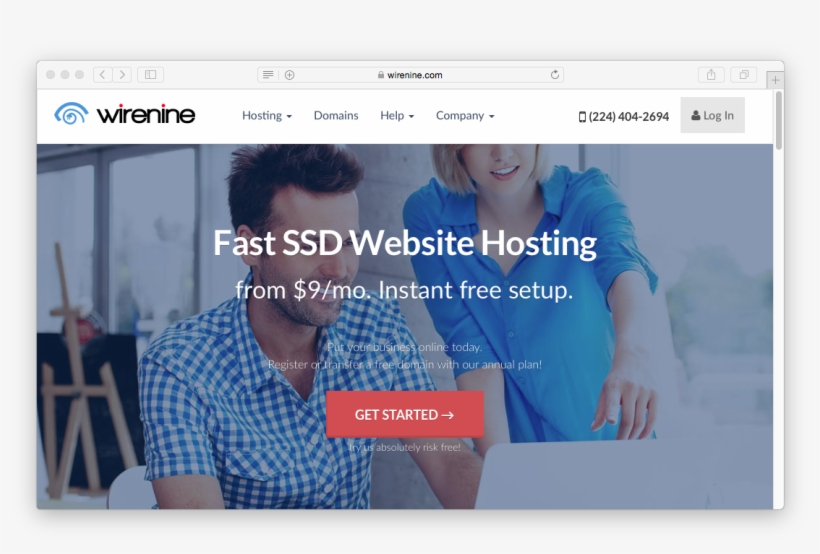Screen dimensions: 820x554
Task: Click the (224) 404-2694 phone number
Action: pyautogui.click(x=624, y=117)
